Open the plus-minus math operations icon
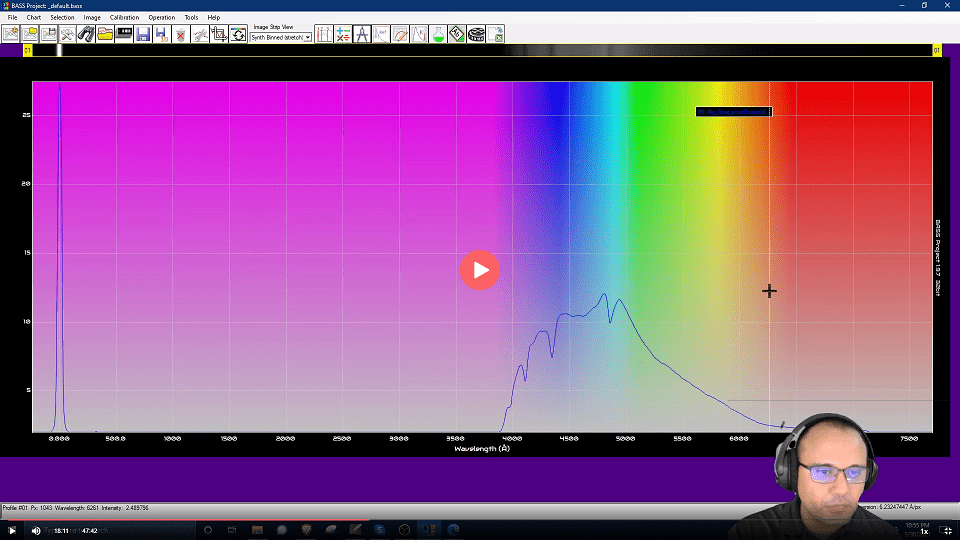The width and height of the screenshot is (960, 540). point(343,34)
